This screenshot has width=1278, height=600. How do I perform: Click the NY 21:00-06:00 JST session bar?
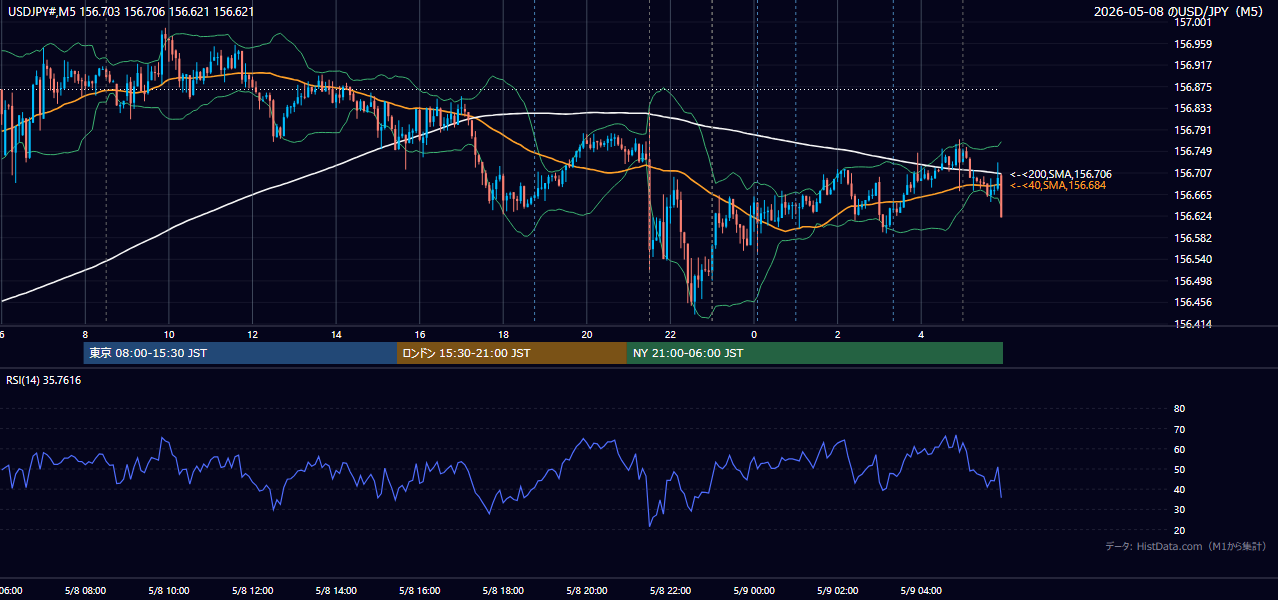click(x=815, y=353)
